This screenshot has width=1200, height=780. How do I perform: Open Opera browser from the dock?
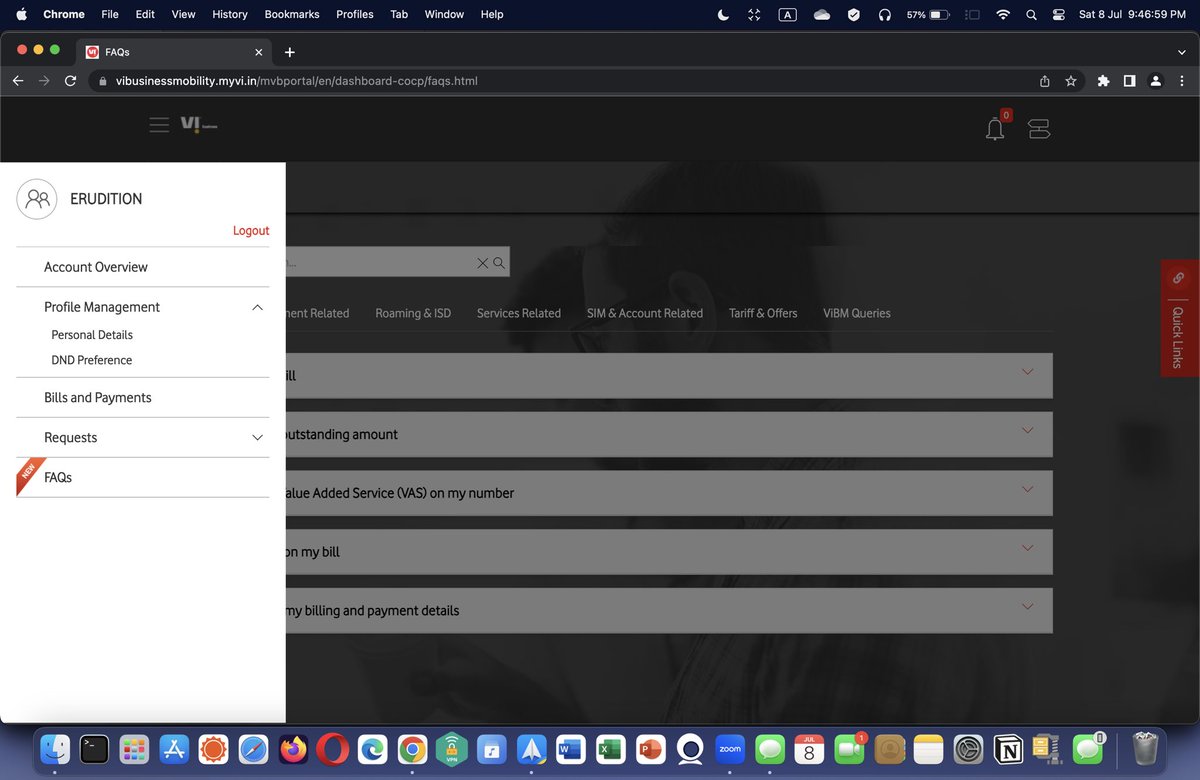(x=333, y=749)
